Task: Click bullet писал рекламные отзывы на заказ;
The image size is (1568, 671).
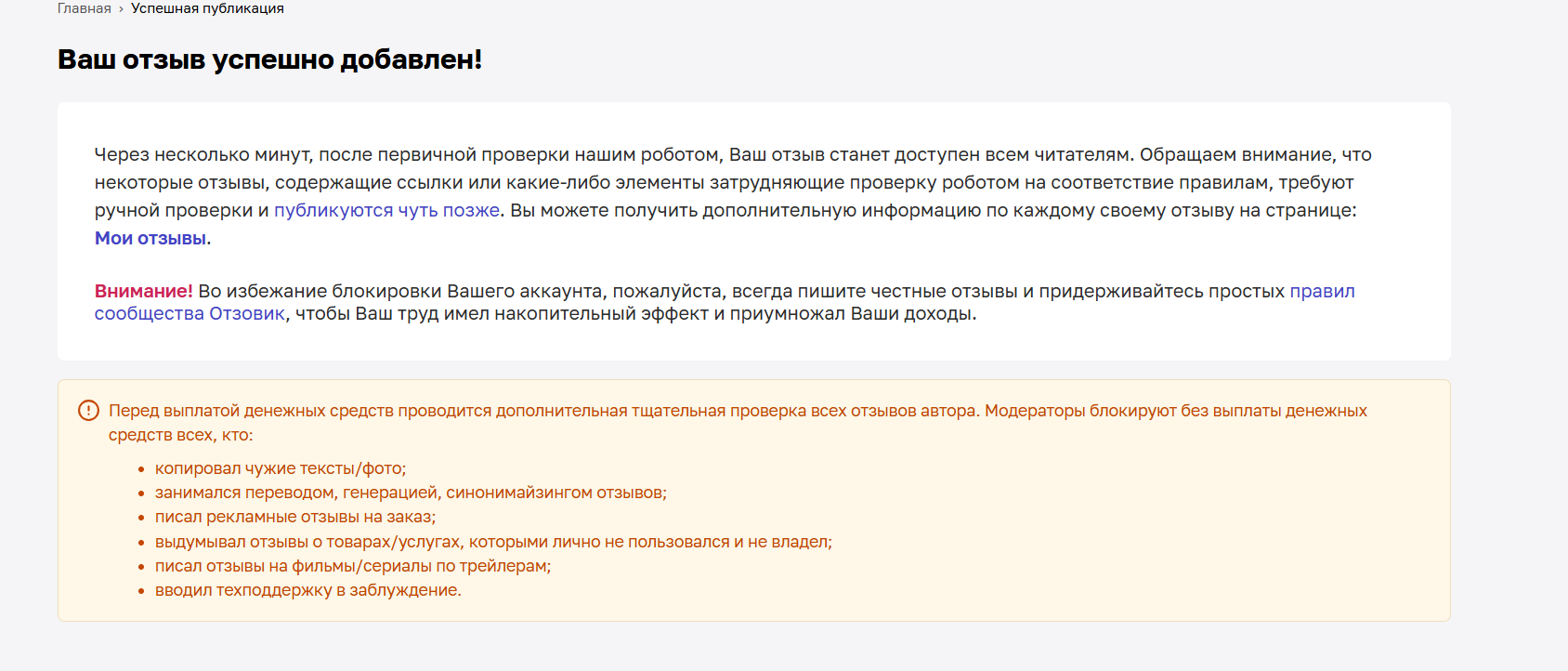Action: [x=295, y=517]
